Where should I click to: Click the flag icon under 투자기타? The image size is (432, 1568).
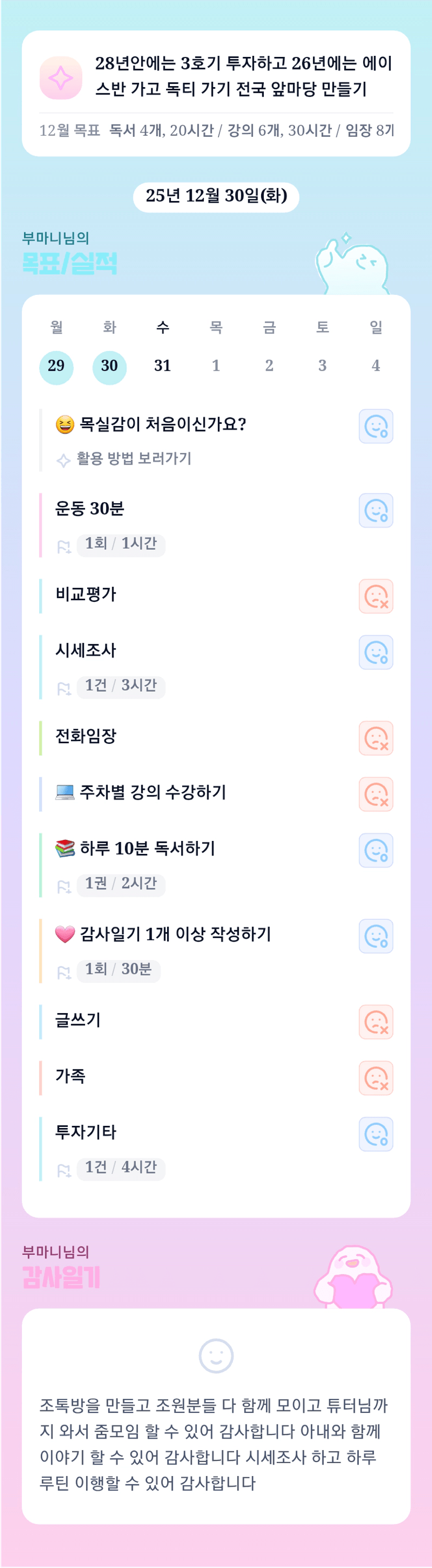coord(63,1170)
